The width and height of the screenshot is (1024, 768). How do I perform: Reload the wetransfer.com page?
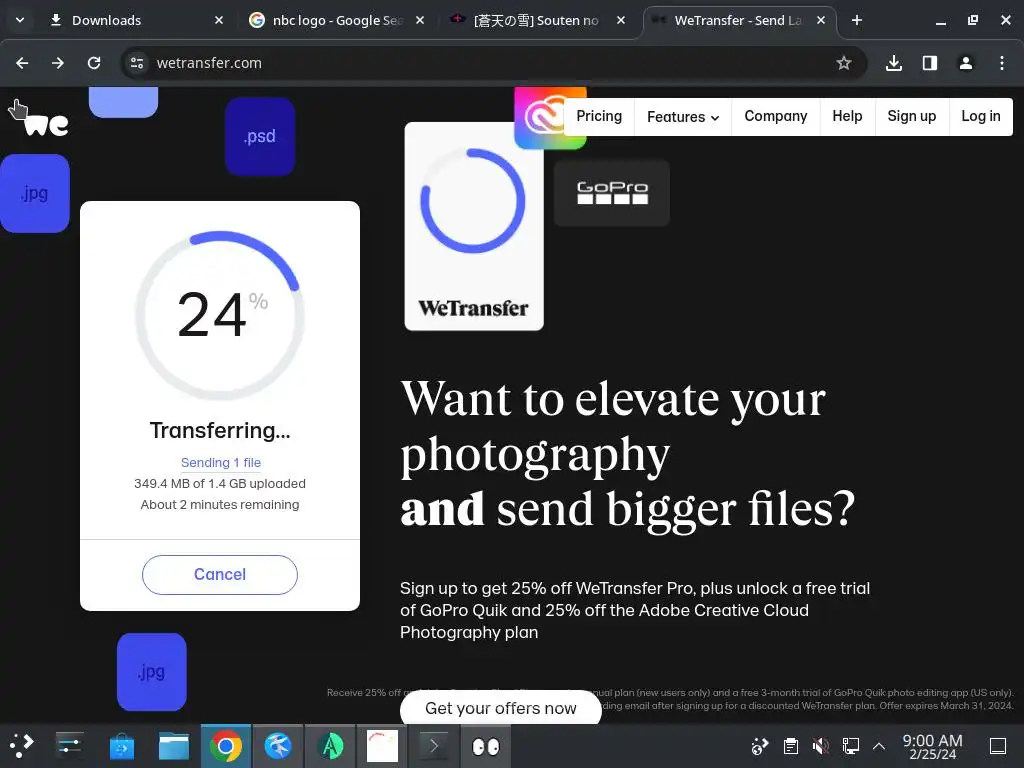[94, 63]
